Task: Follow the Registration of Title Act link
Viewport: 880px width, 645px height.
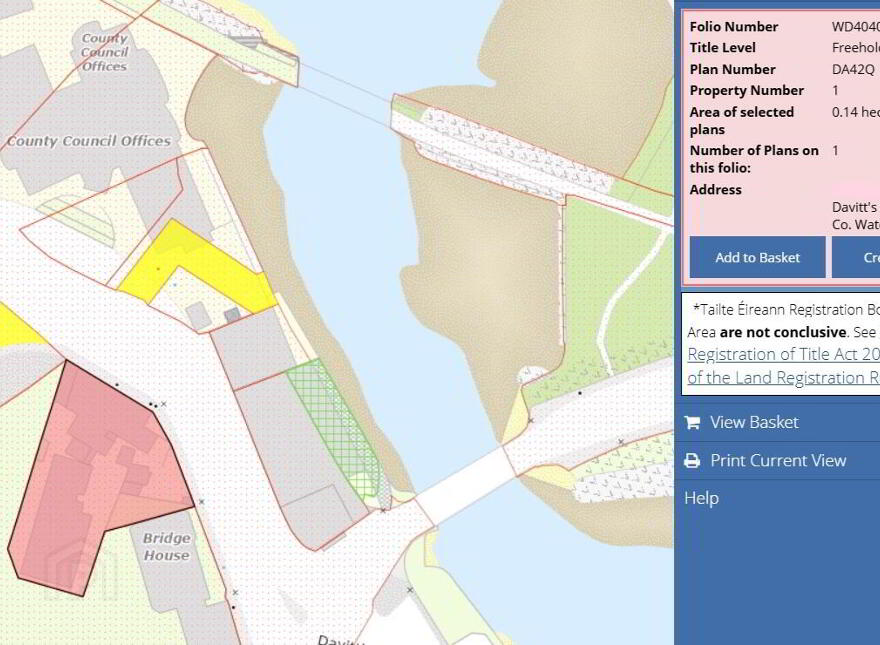Action: (783, 355)
